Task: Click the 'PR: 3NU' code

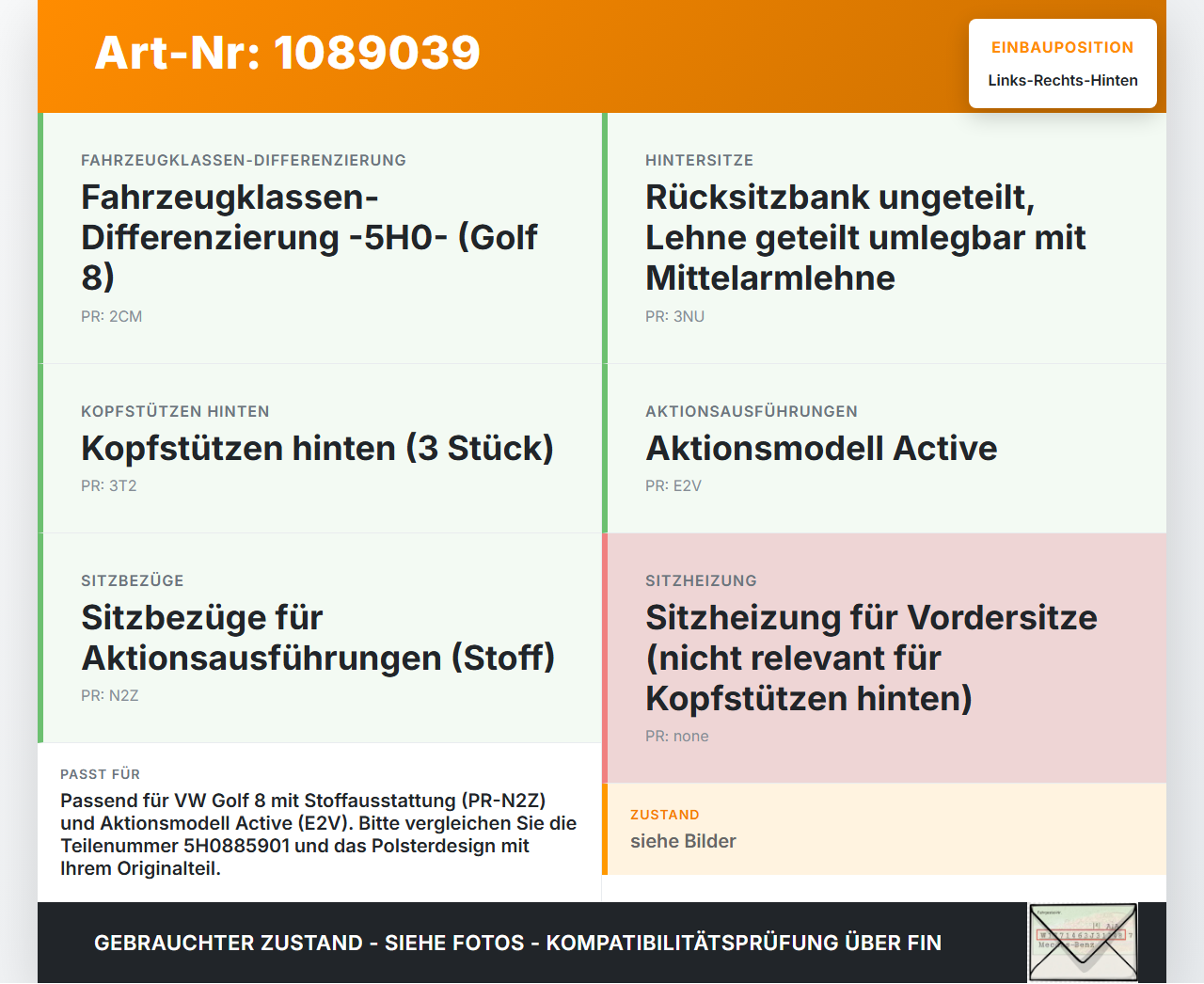Action: (674, 316)
